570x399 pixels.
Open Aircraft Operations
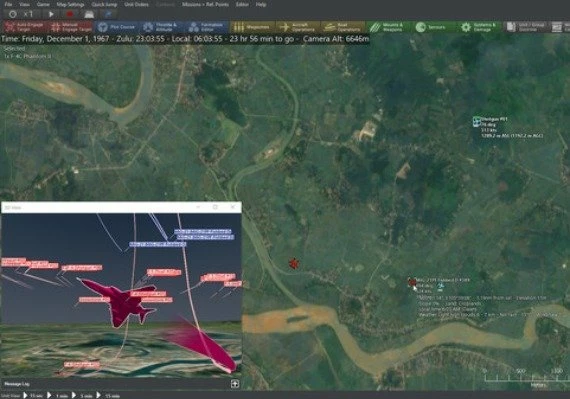point(298,27)
